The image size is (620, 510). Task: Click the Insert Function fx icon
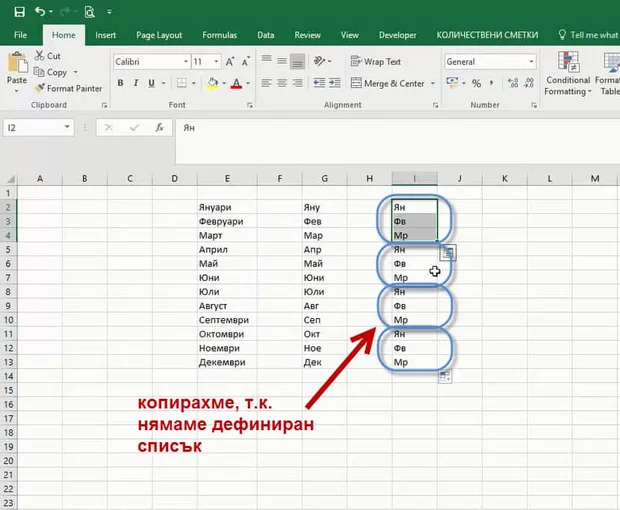pyautogui.click(x=159, y=128)
